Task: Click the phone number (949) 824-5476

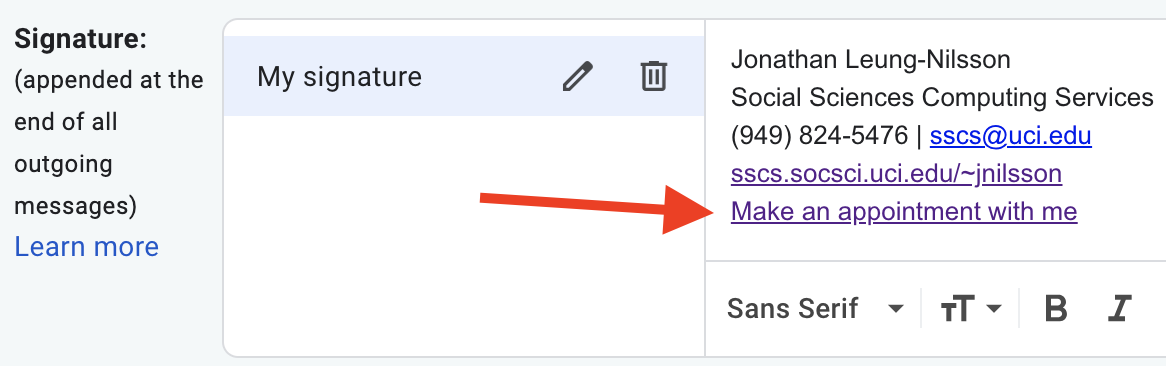Action: [819, 135]
